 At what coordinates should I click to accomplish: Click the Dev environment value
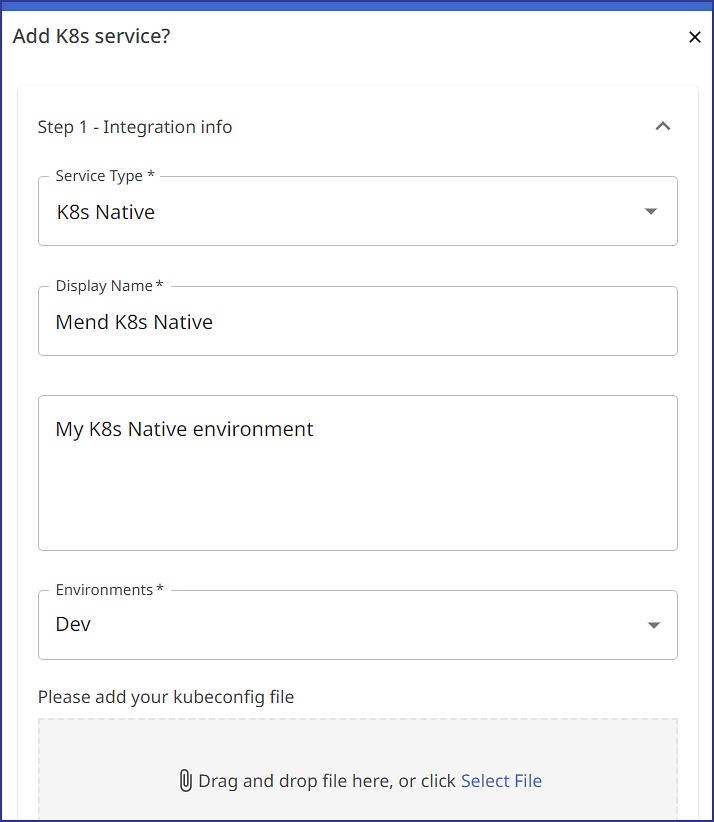click(73, 624)
